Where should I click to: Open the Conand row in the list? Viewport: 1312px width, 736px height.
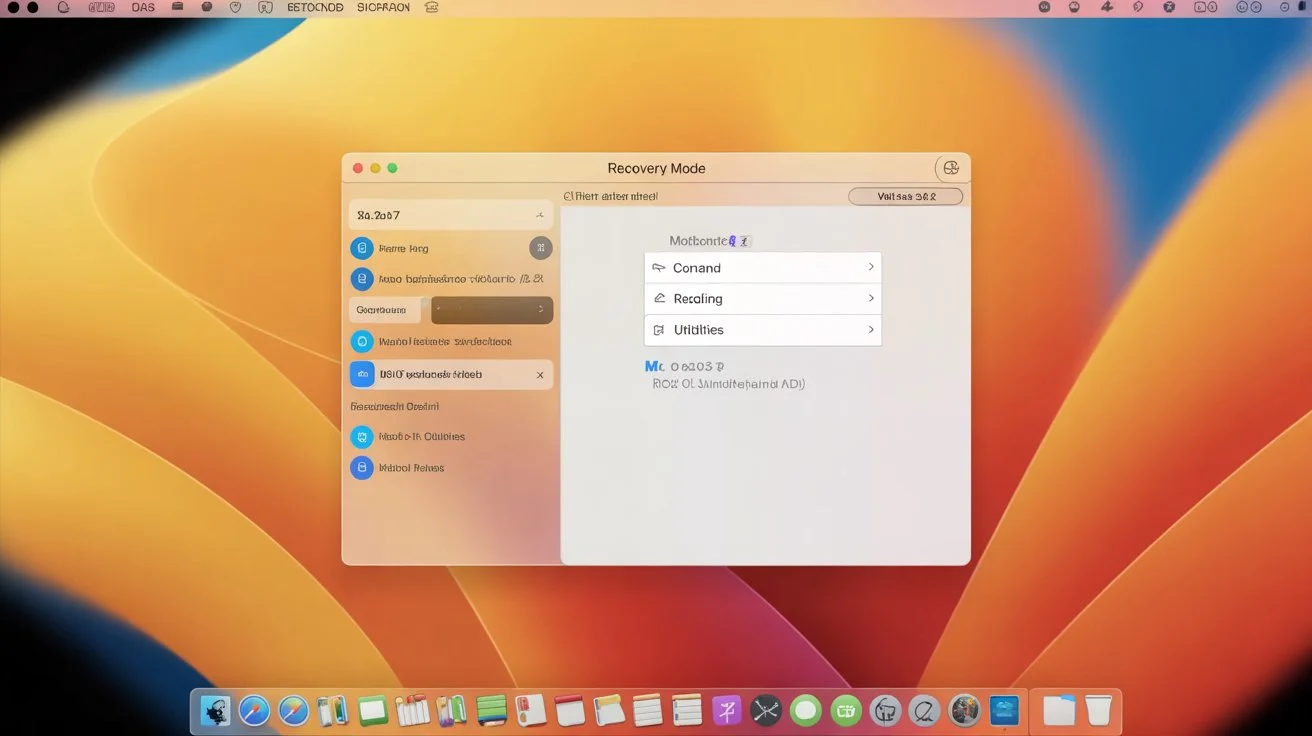(763, 268)
